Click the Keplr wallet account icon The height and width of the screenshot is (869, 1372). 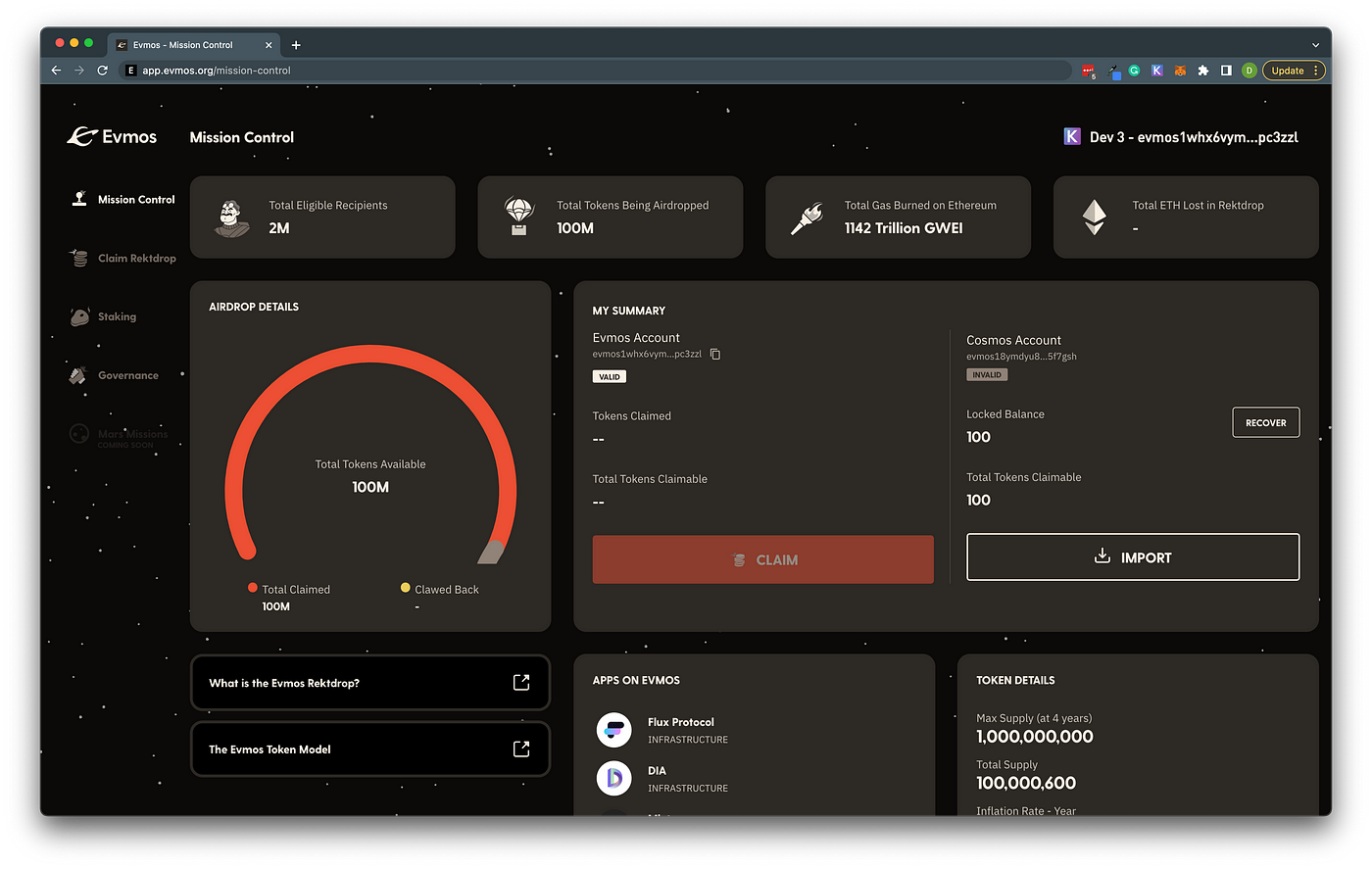(1072, 137)
